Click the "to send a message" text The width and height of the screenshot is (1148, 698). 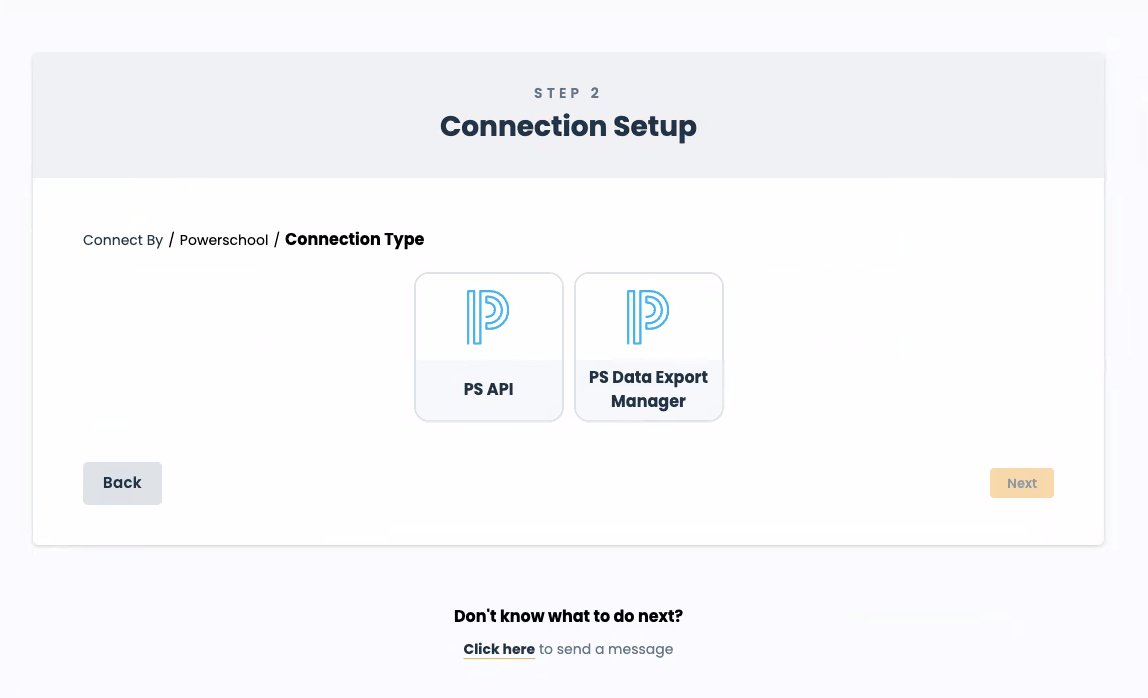coord(606,650)
